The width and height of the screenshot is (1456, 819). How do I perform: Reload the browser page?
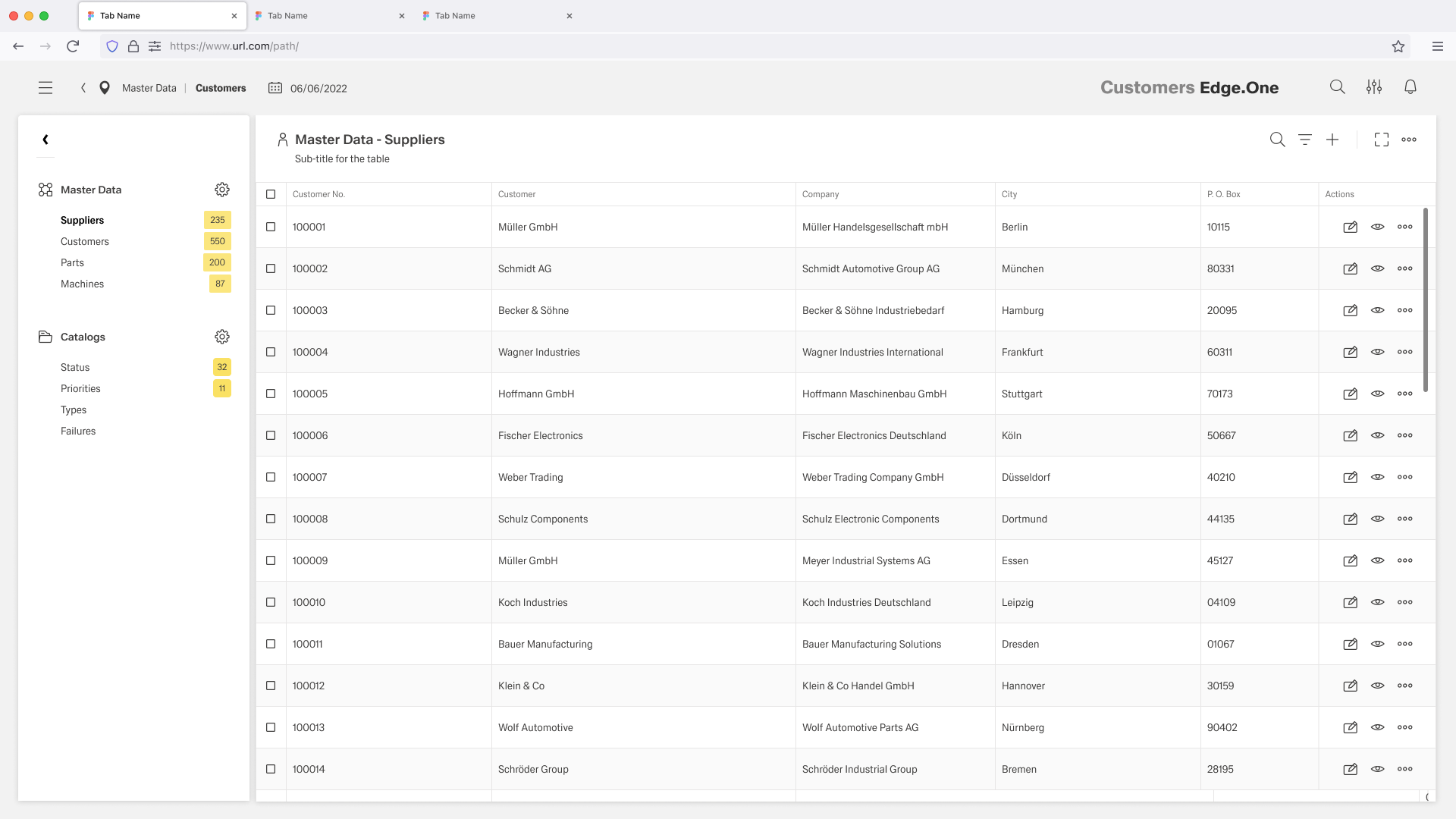(73, 46)
